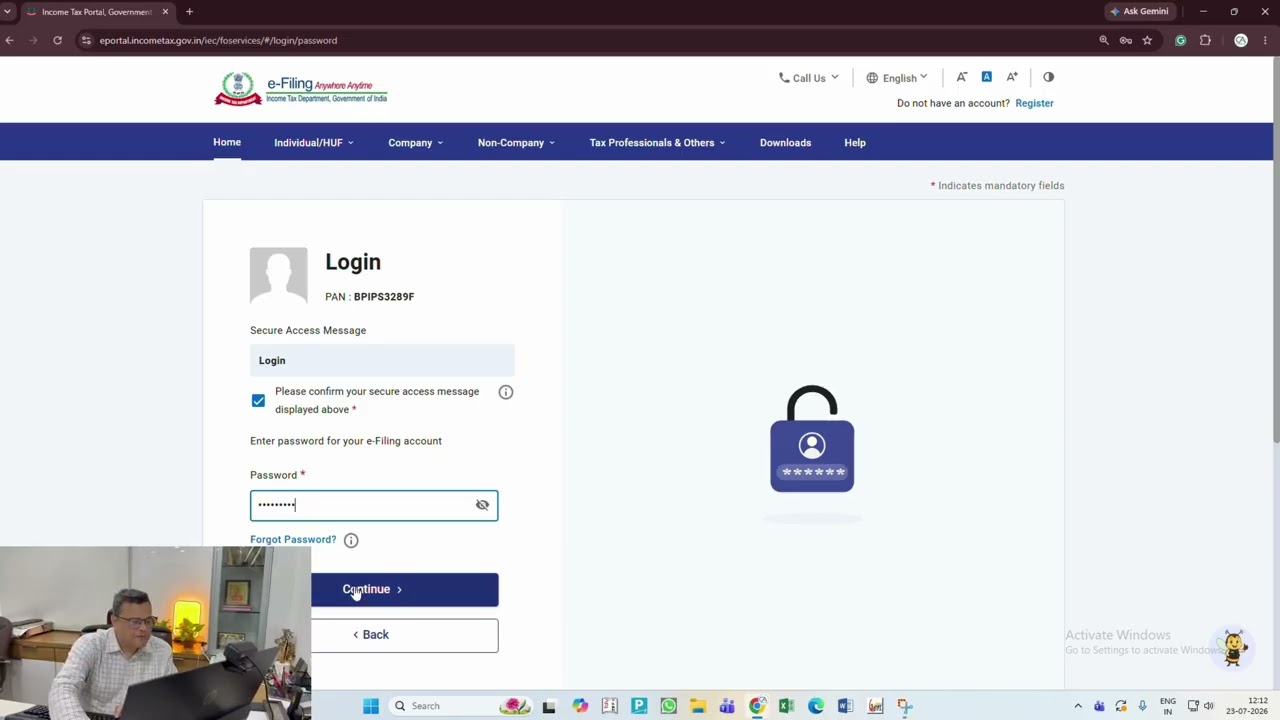Expand the Non-Company menu
This screenshot has height=720, width=1280.
[x=516, y=143]
